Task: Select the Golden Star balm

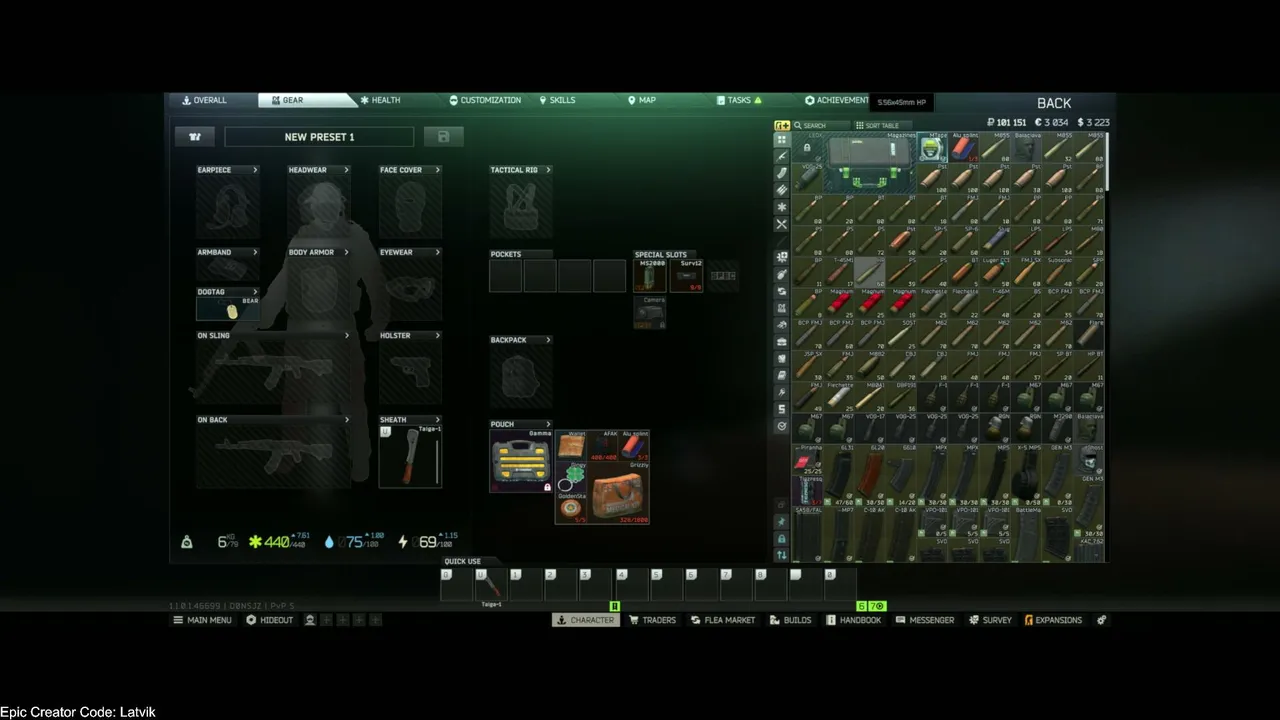Action: coord(571,509)
